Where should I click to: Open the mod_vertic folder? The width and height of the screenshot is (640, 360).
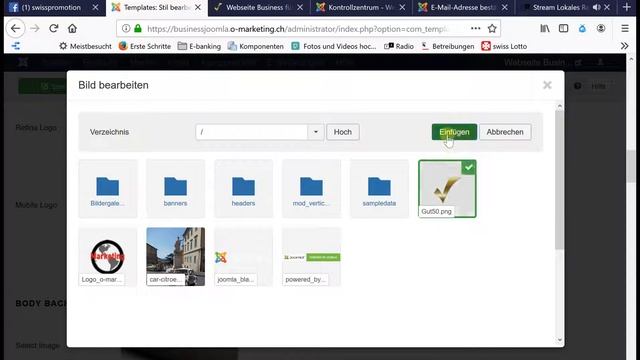point(311,189)
